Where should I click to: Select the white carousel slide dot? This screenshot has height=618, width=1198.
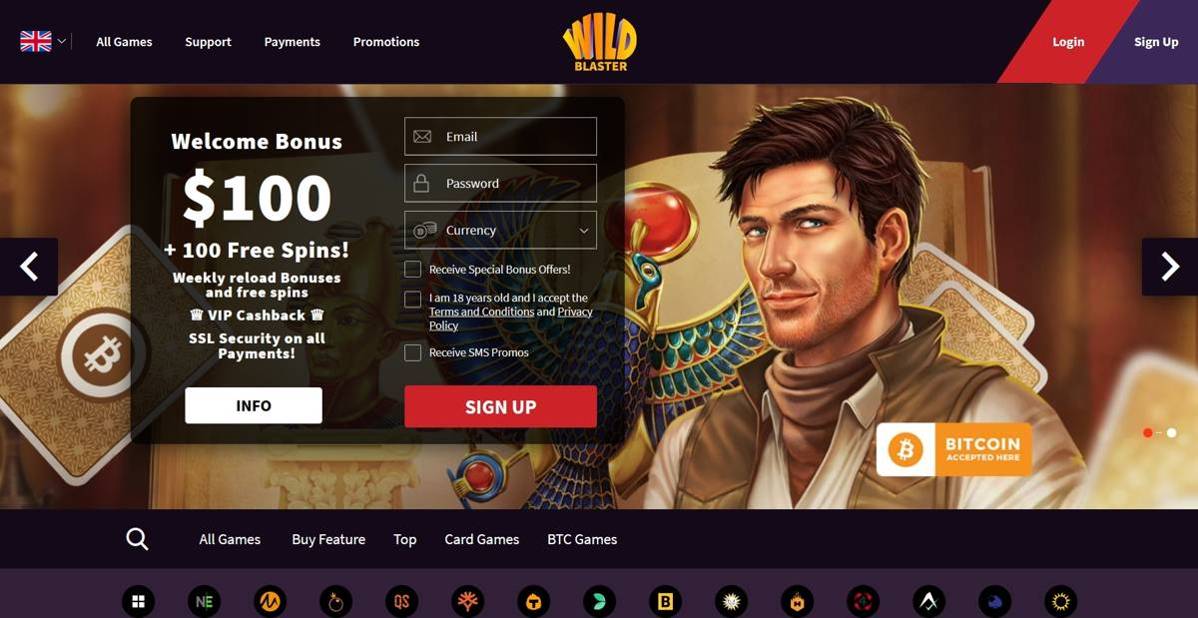coord(1171,432)
